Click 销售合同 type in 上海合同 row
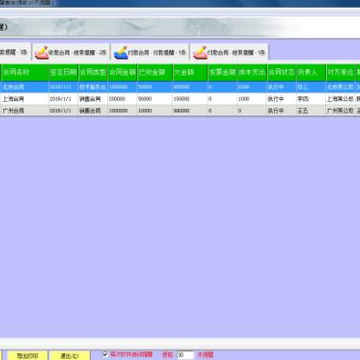Image resolution: width=360 pixels, height=360 pixels. pyautogui.click(x=93, y=99)
